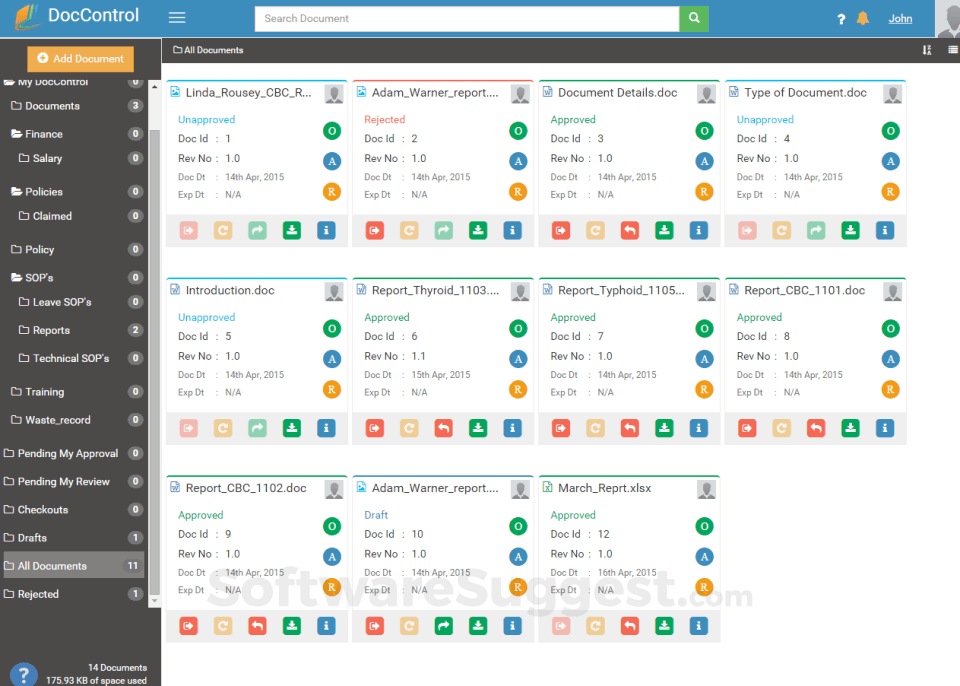Select Rejected in the sidebar
This screenshot has width=960, height=686.
click(x=40, y=594)
